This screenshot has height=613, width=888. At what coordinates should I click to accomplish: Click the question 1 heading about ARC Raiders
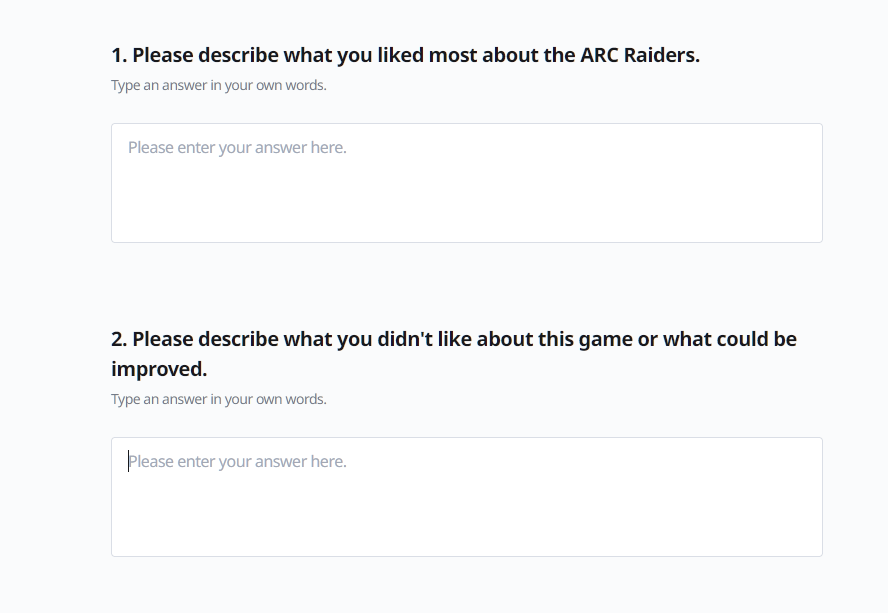[x=405, y=55]
